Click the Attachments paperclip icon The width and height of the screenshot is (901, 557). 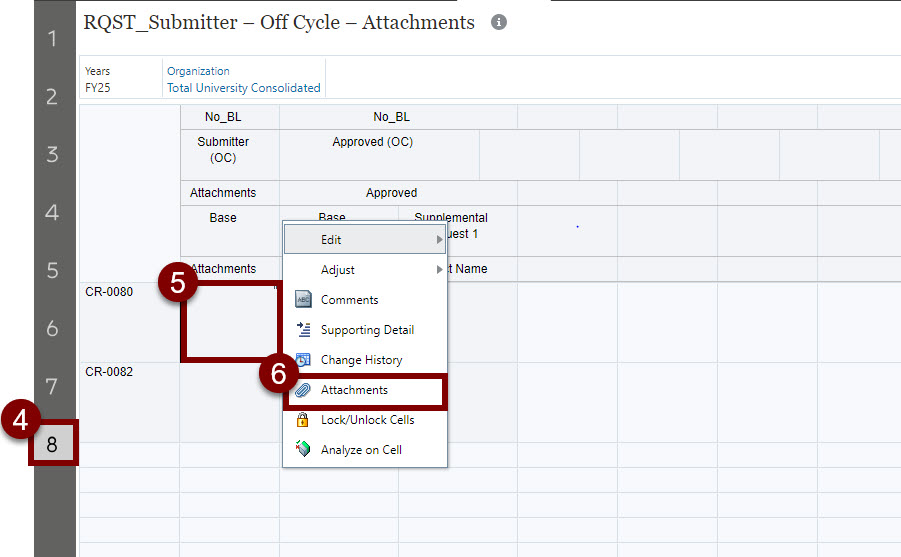(303, 390)
